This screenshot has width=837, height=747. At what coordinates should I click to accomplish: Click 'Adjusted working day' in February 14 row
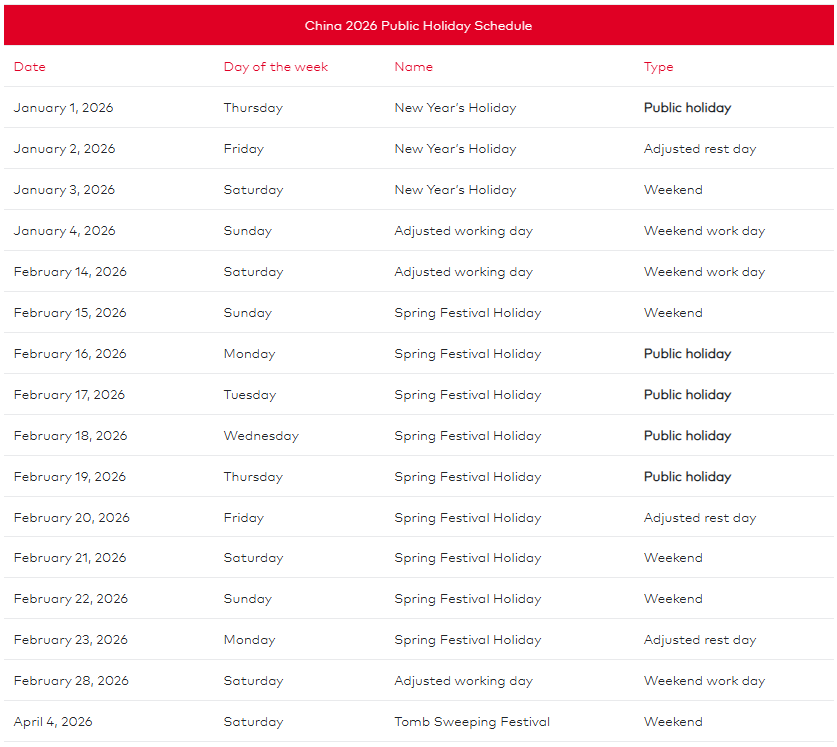[463, 272]
